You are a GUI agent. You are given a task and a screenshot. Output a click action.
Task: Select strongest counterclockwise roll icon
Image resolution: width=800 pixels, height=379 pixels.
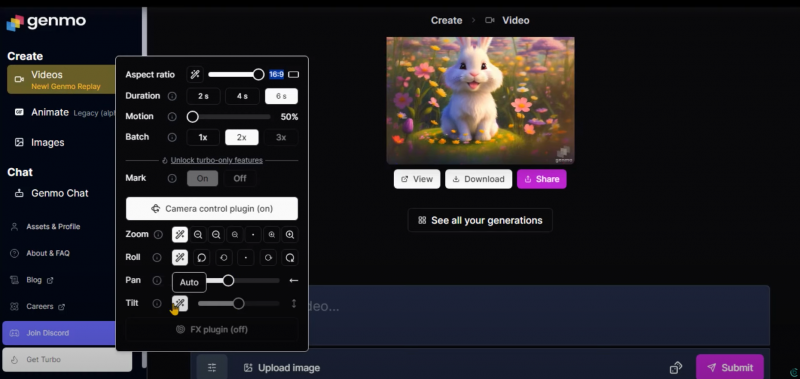coord(202,258)
